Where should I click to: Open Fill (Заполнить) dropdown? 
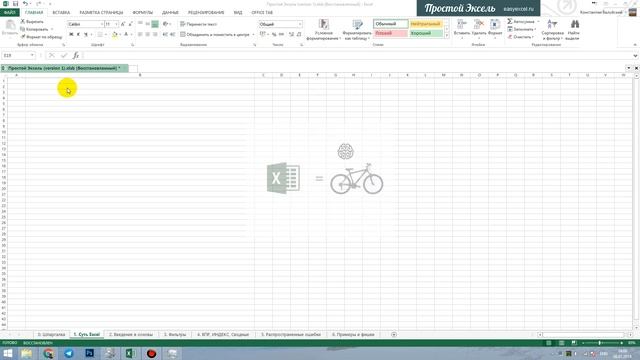tap(522, 29)
